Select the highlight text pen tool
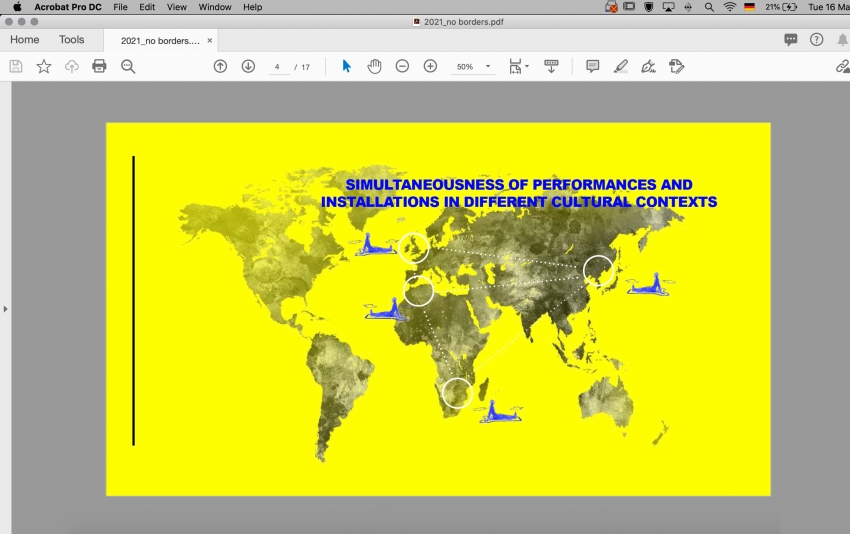 (621, 66)
